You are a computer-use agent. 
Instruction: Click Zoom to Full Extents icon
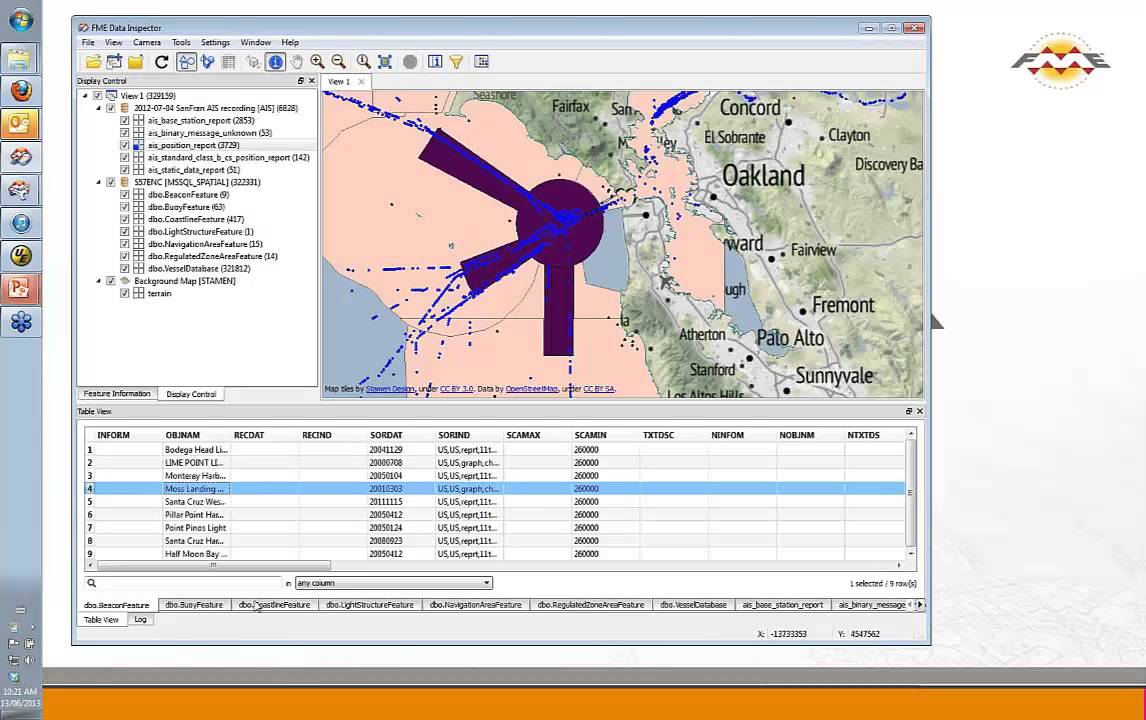click(x=384, y=62)
